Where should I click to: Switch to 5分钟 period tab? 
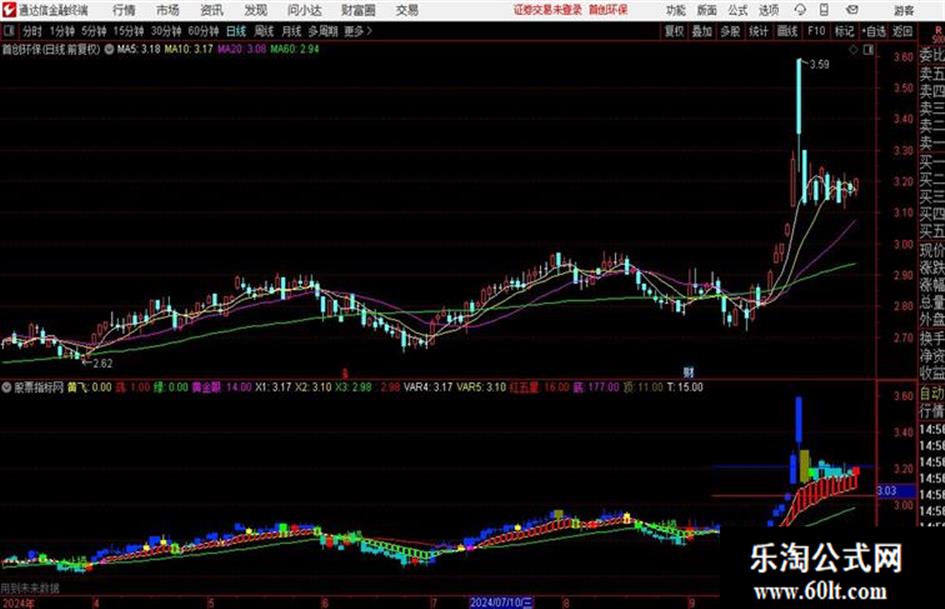click(93, 31)
